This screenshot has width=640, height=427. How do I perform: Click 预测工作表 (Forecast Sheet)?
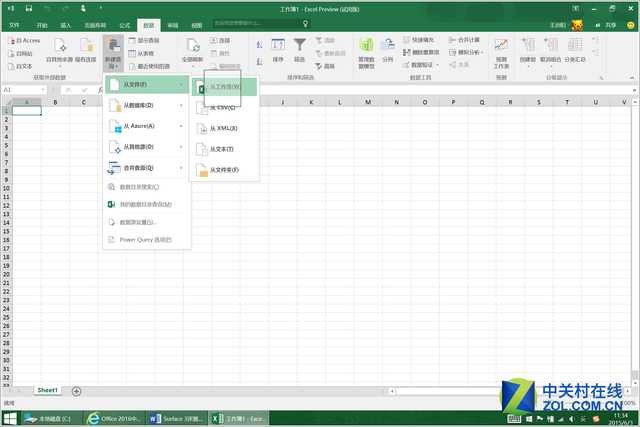pyautogui.click(x=501, y=53)
